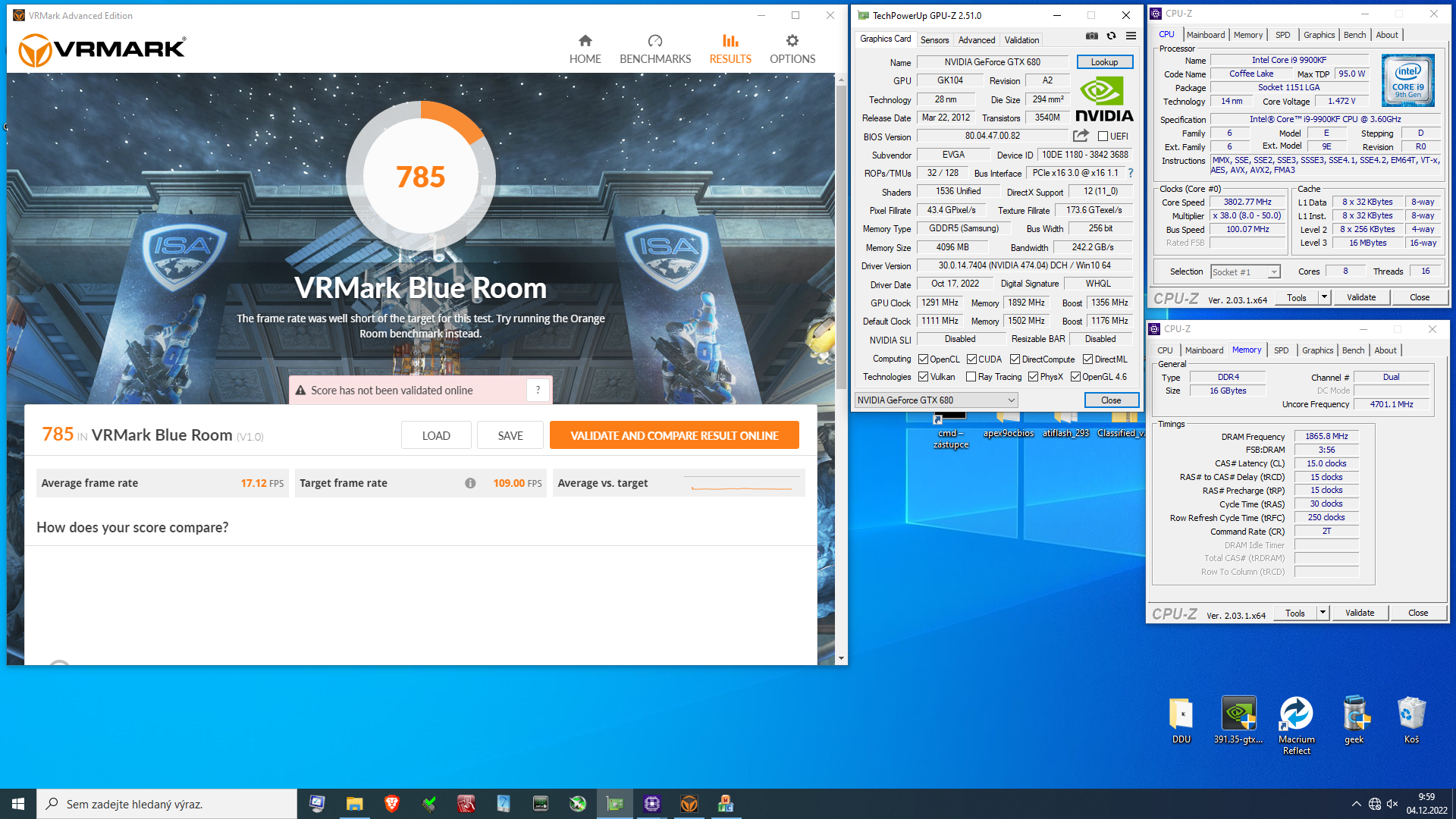Open the DDU folder on the desktop
1456x819 pixels.
[x=1181, y=720]
